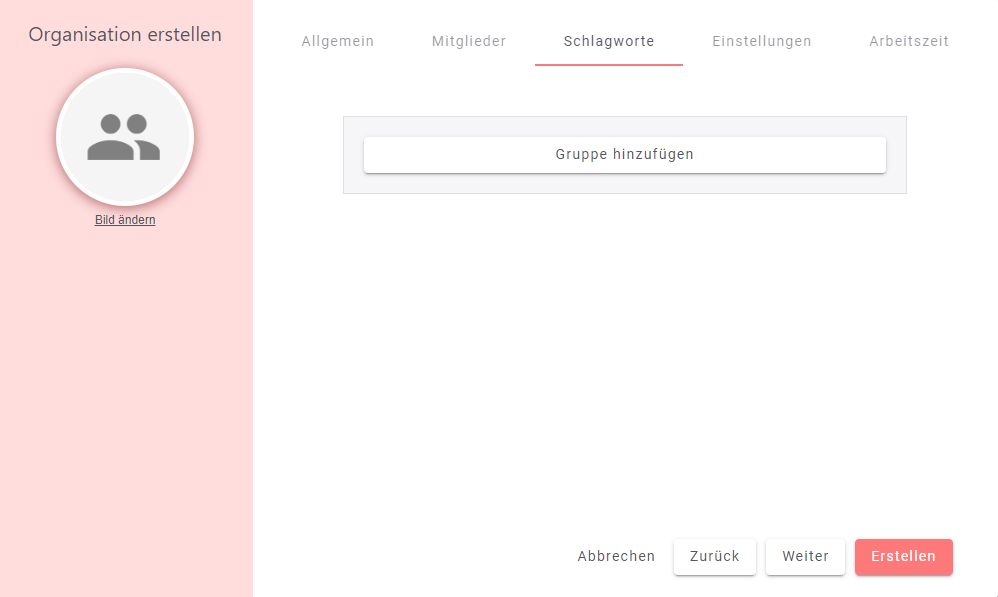This screenshot has height=597, width=998.
Task: Go to the Einstellungen tab
Action: [x=762, y=41]
